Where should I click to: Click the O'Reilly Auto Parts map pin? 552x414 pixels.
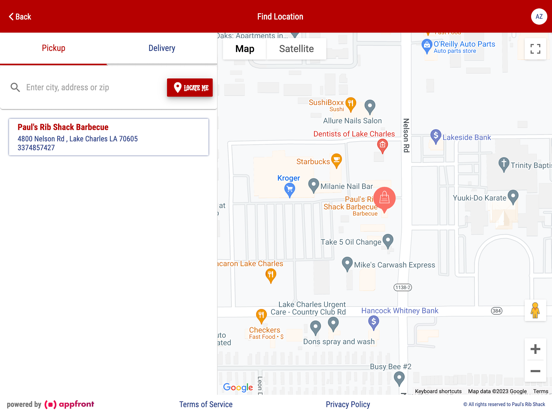(x=427, y=46)
